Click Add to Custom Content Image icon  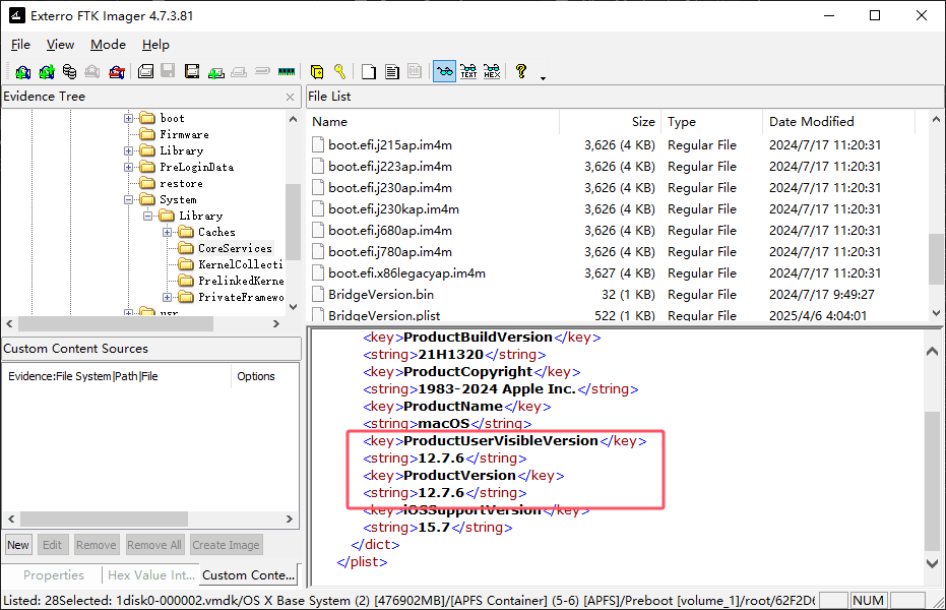coord(216,72)
